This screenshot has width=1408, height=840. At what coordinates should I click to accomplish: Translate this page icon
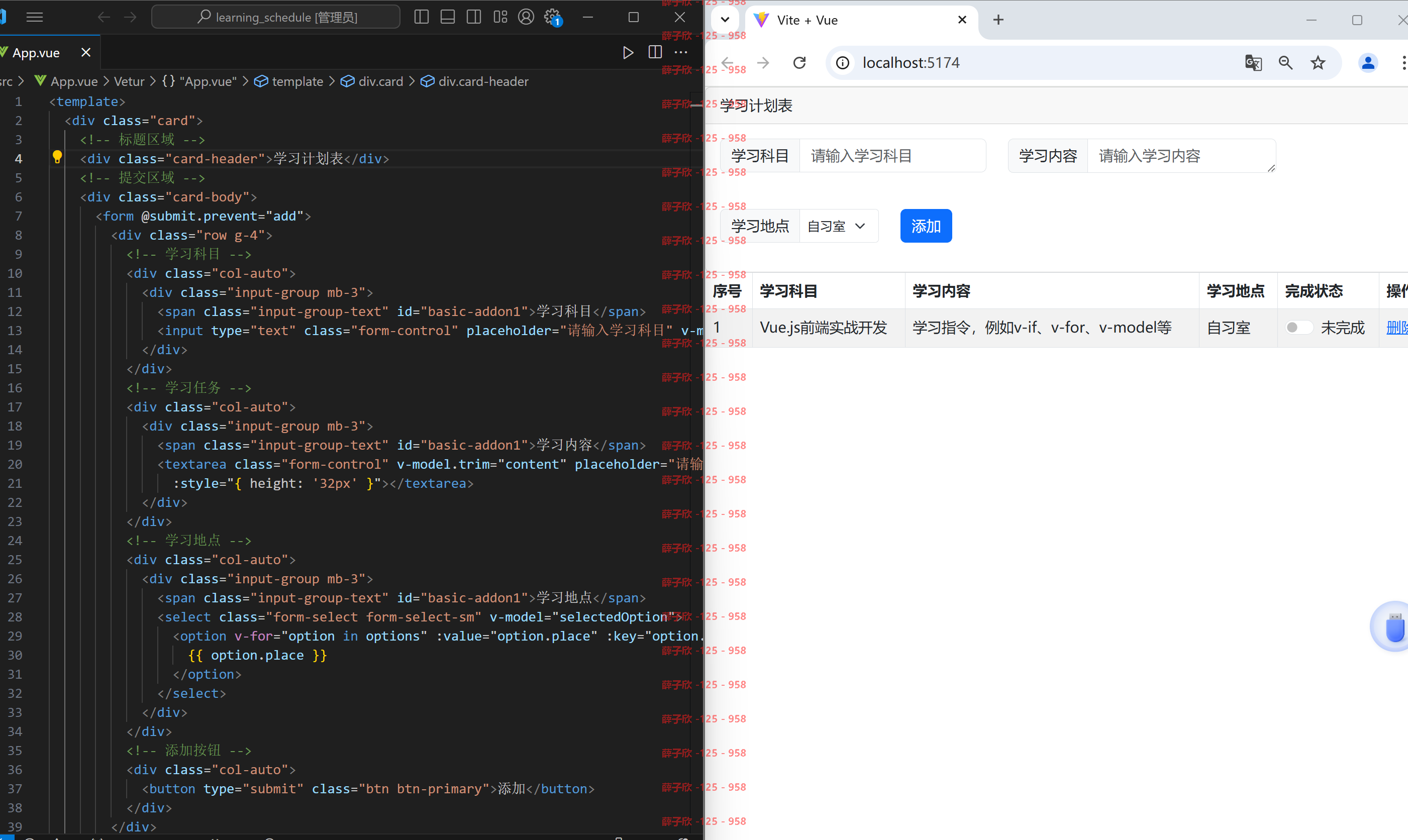(x=1253, y=62)
